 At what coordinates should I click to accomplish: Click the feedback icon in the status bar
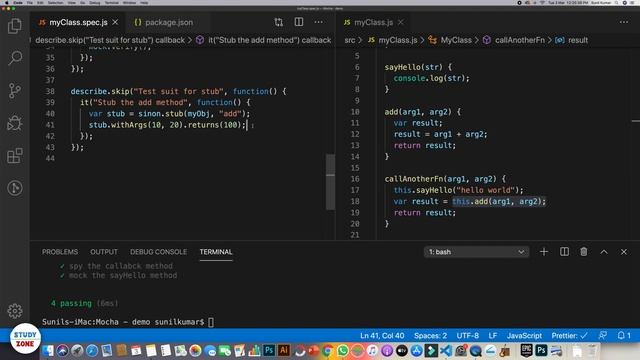[x=602, y=336]
